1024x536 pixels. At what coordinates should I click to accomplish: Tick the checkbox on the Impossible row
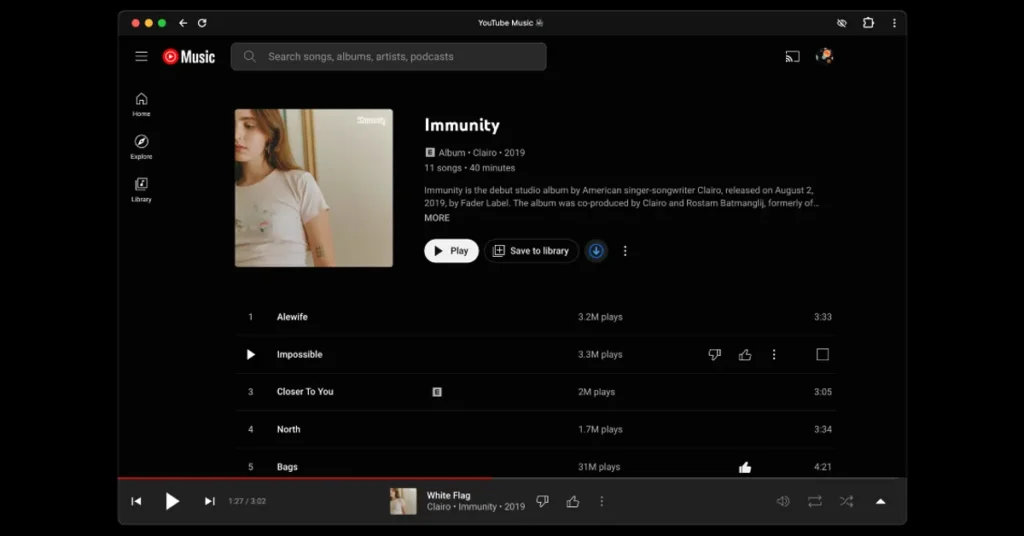click(822, 355)
